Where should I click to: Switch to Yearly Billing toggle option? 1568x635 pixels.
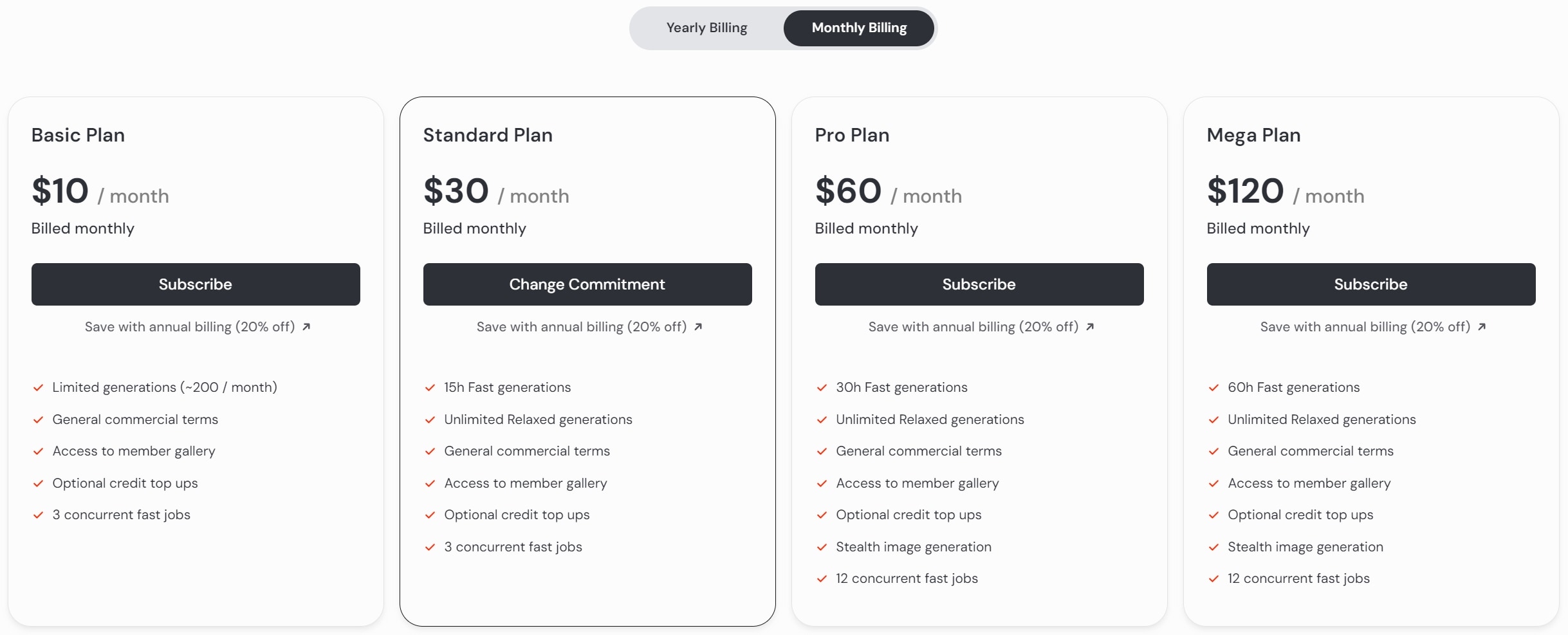click(x=706, y=28)
